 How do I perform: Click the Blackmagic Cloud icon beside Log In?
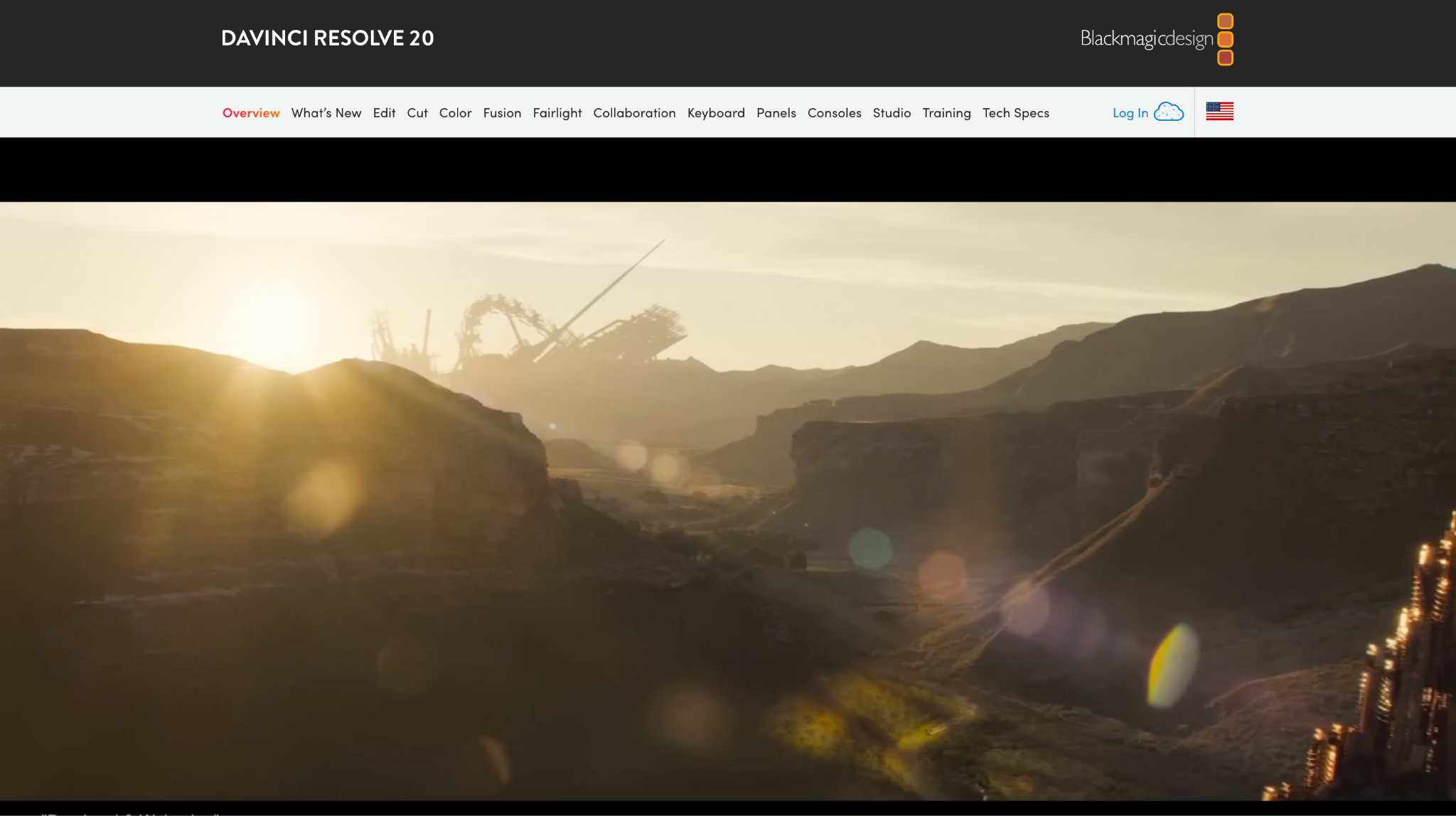click(1169, 112)
